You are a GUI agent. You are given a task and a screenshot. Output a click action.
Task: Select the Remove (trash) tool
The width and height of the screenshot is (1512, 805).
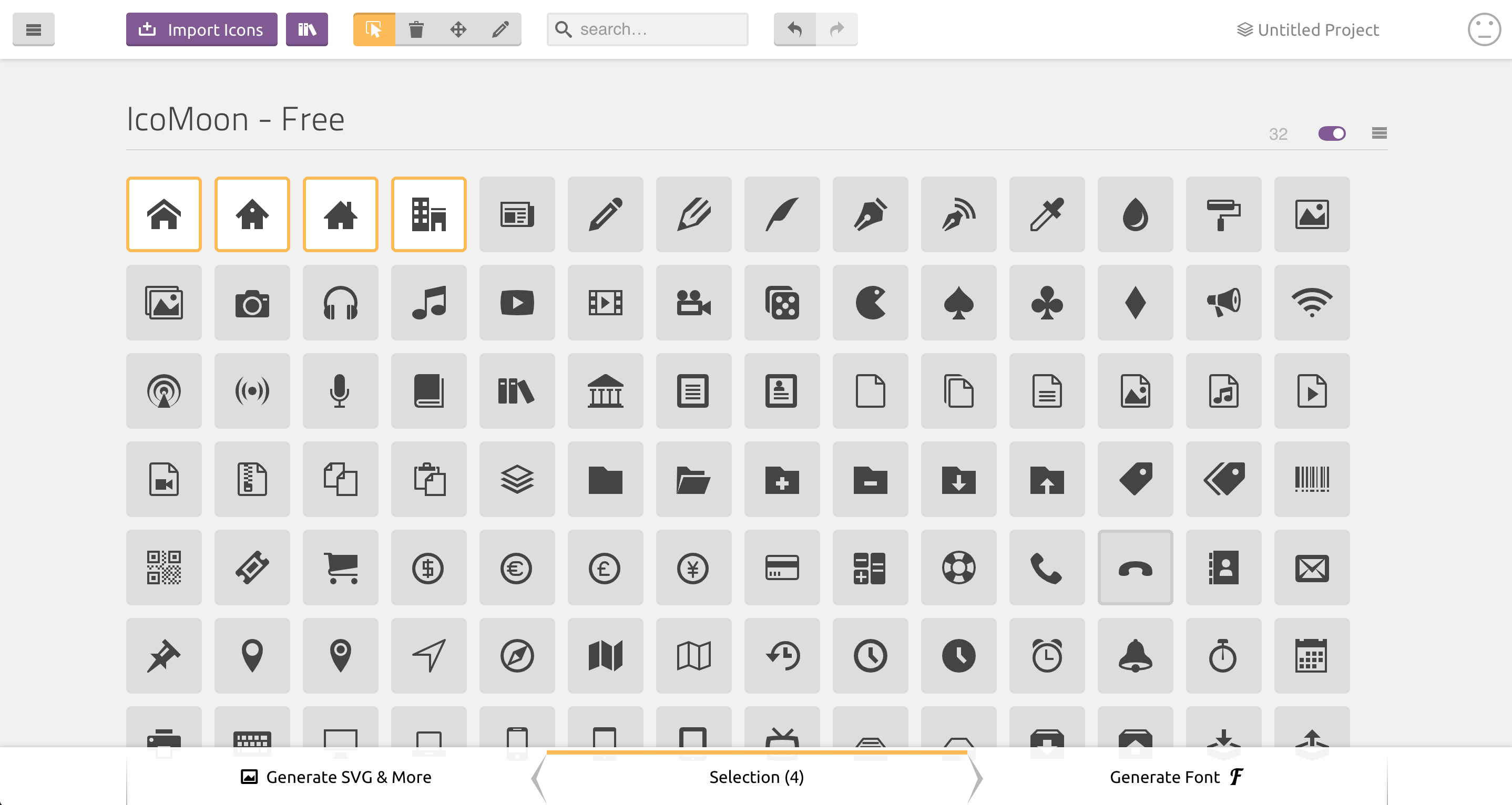[x=416, y=29]
